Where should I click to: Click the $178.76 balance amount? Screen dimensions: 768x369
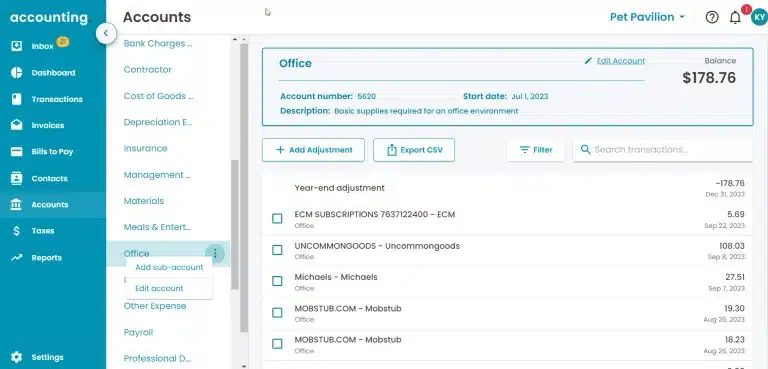point(709,78)
